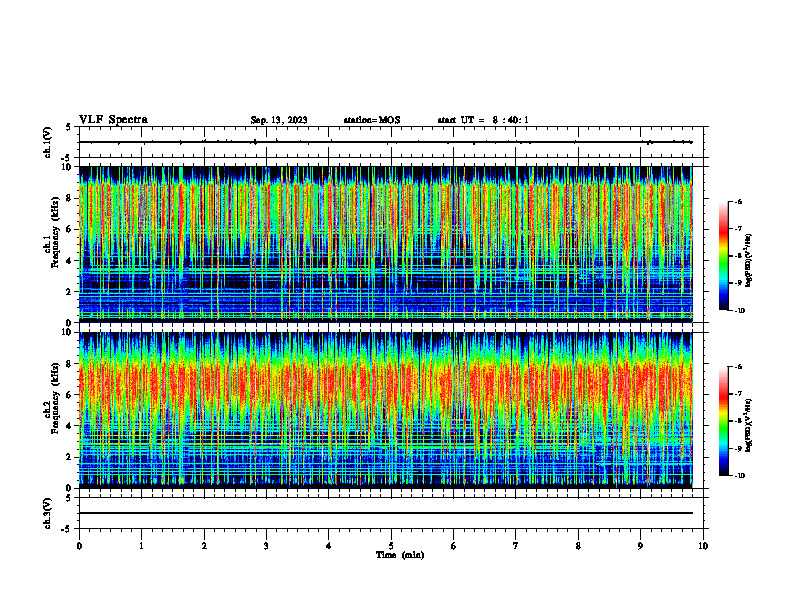Viewport: 792px width, 612px height.
Task: Click the "station=MOS" header label
Action: [372, 120]
